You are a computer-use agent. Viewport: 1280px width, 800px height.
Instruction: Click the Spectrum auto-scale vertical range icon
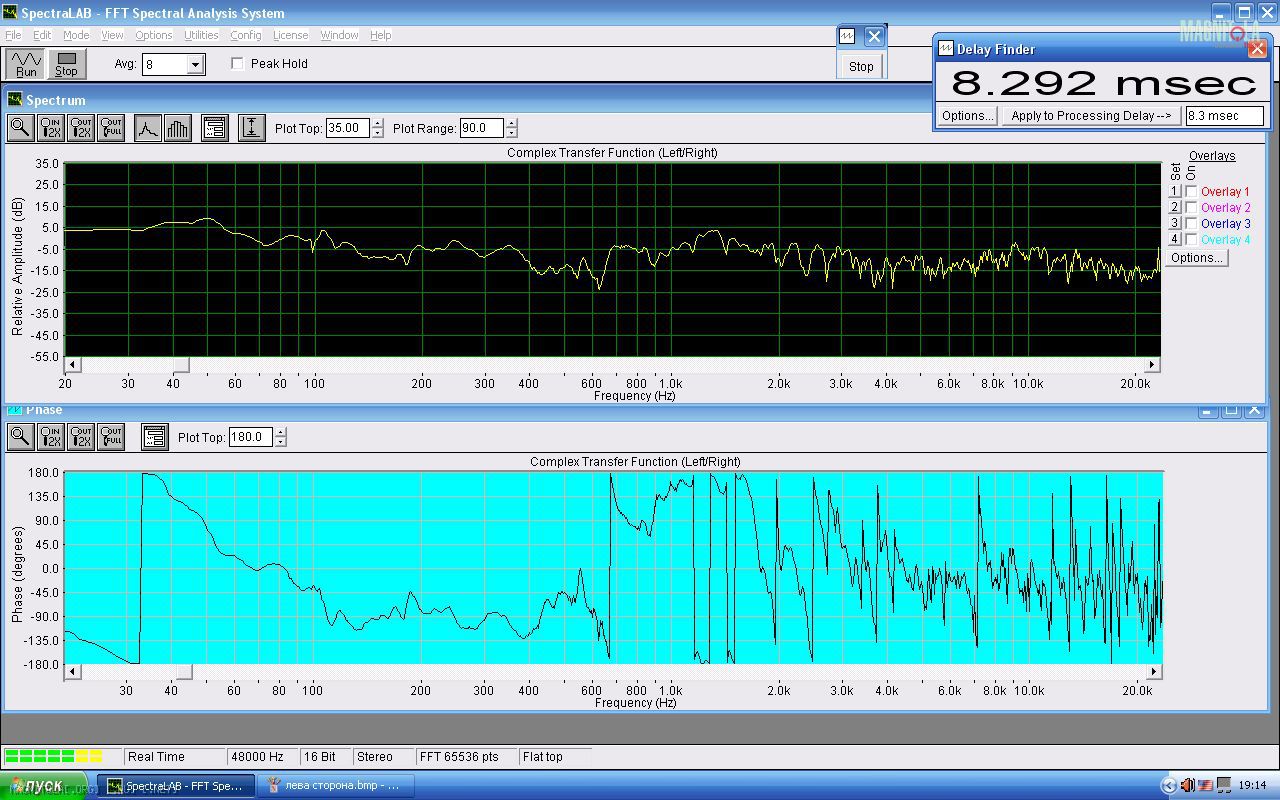pyautogui.click(x=251, y=128)
